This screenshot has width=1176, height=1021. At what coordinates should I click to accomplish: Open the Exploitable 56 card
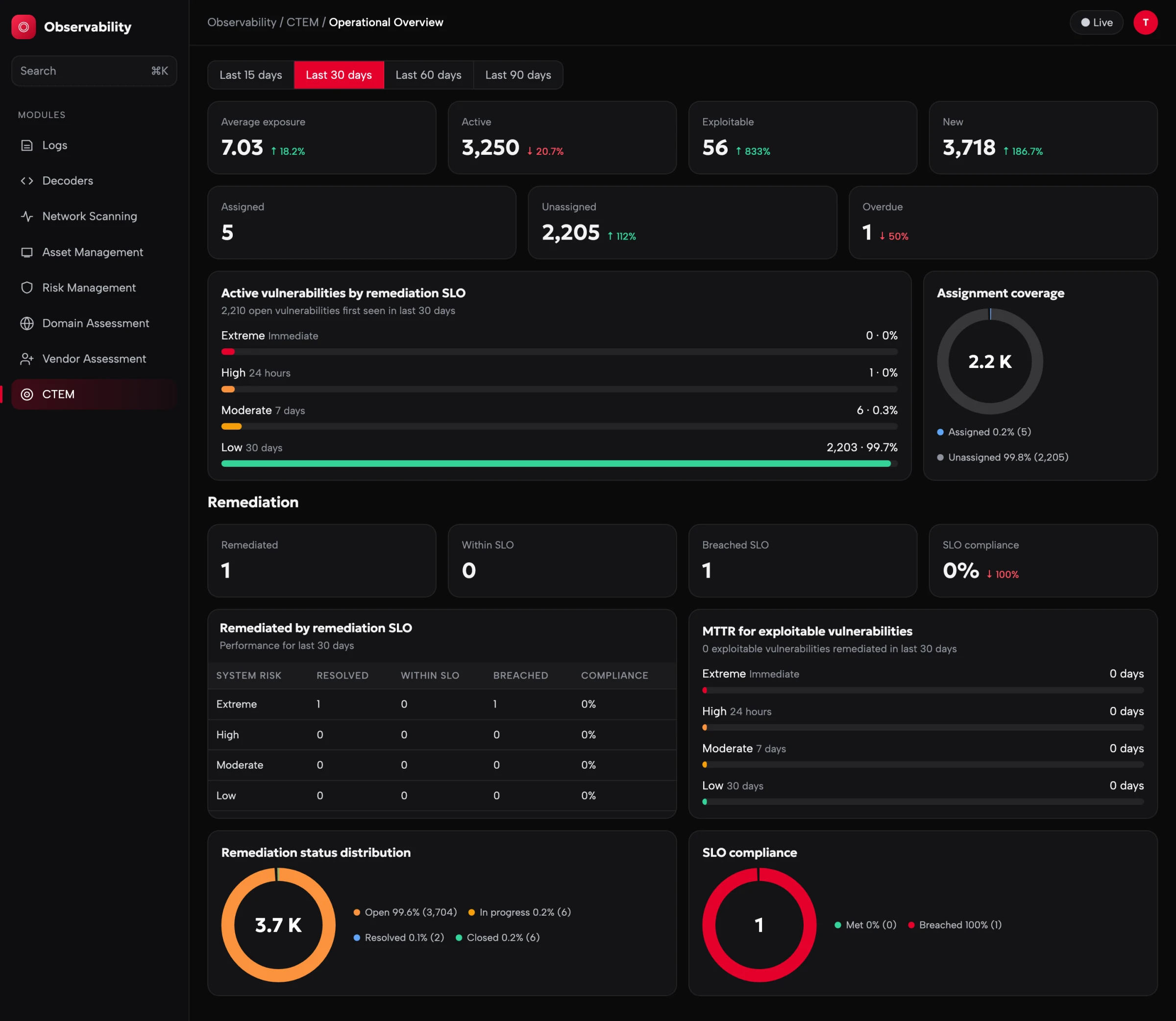point(803,138)
